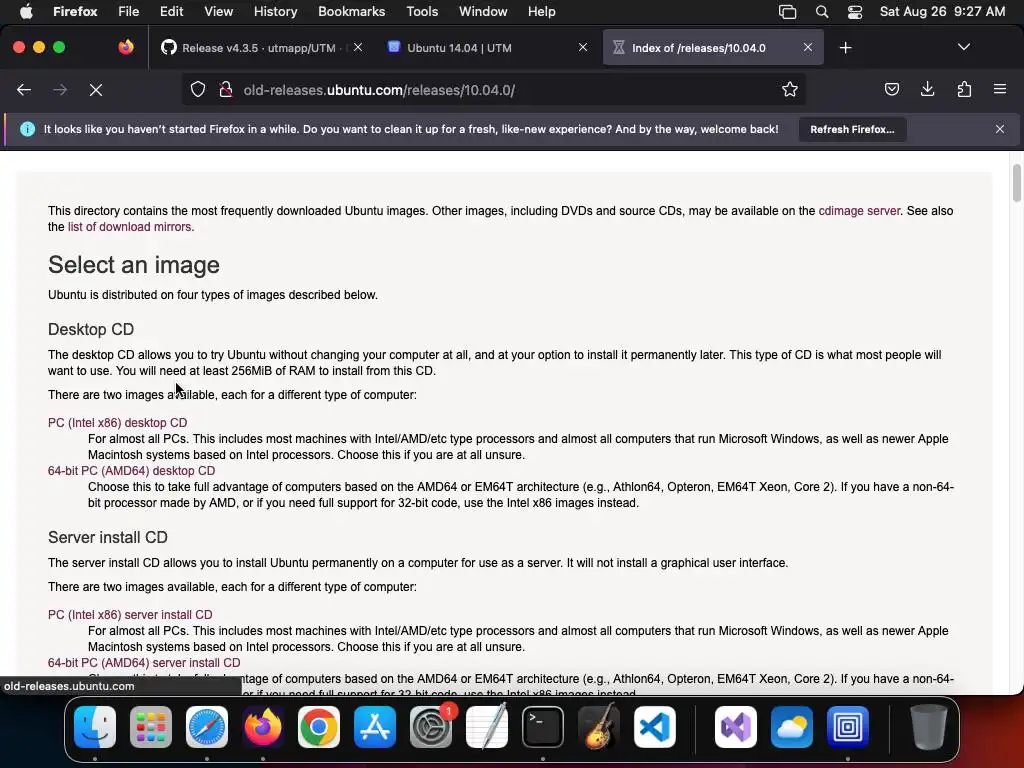
Task: Click Firefox icon in the dock
Action: (263, 726)
